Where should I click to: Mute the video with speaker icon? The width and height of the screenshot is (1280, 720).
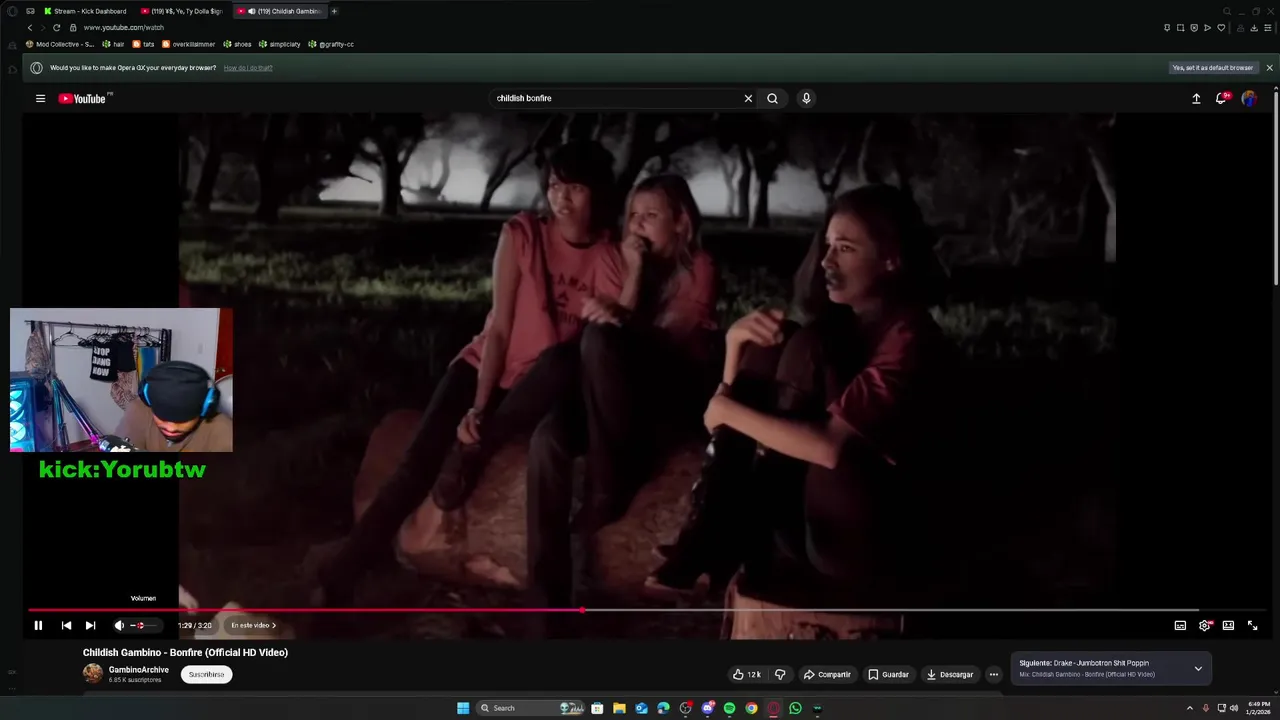click(119, 625)
